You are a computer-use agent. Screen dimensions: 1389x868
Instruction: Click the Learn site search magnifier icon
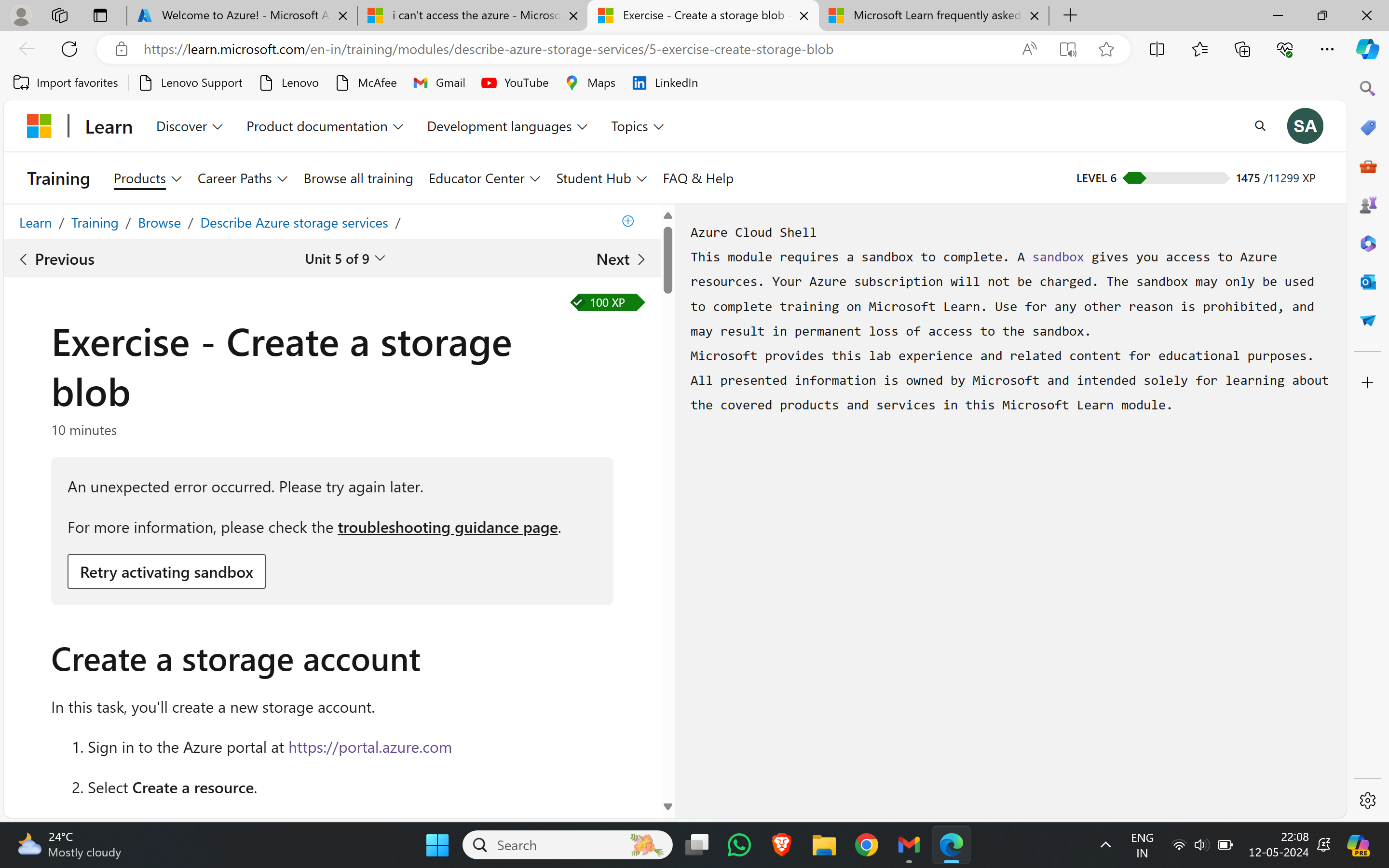pos(1260,126)
